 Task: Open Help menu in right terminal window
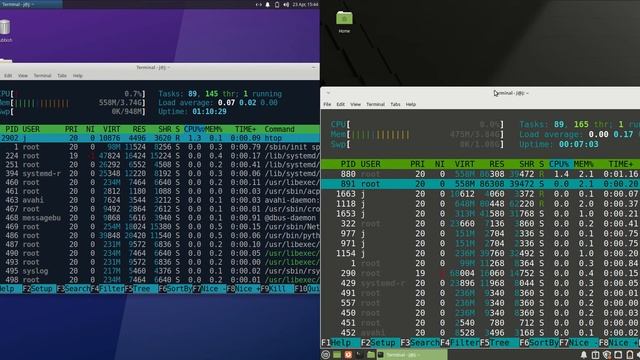click(x=411, y=104)
